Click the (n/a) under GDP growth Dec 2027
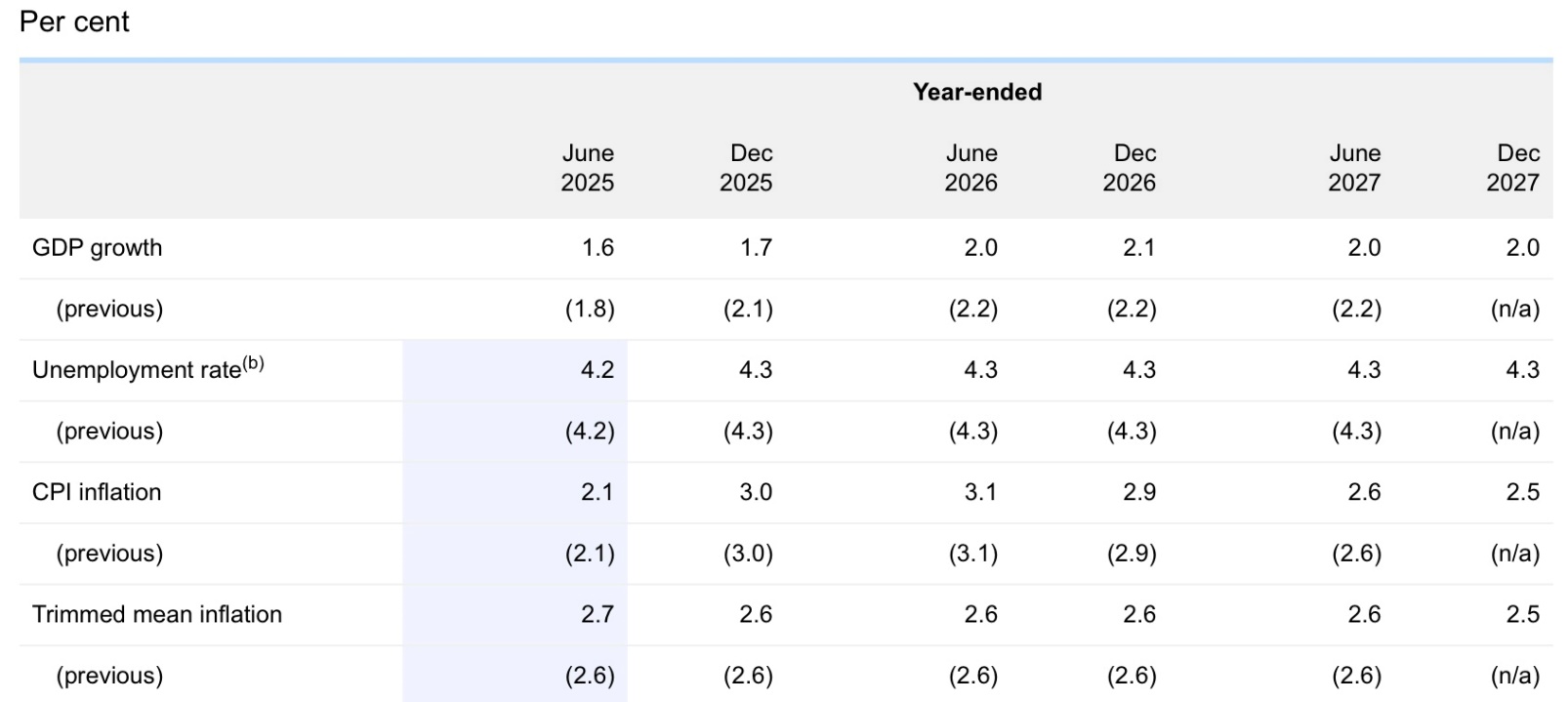This screenshot has height=702, width=1568. (1514, 310)
